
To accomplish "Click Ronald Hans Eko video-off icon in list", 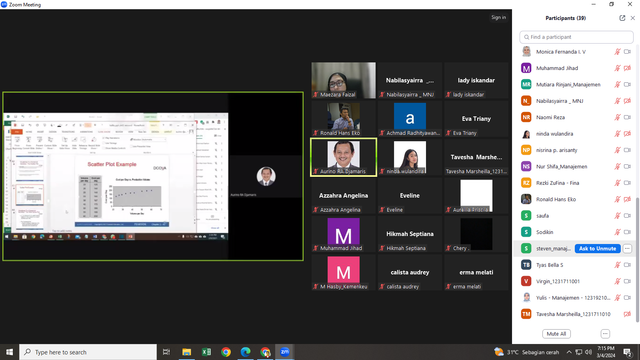I will 627,199.
